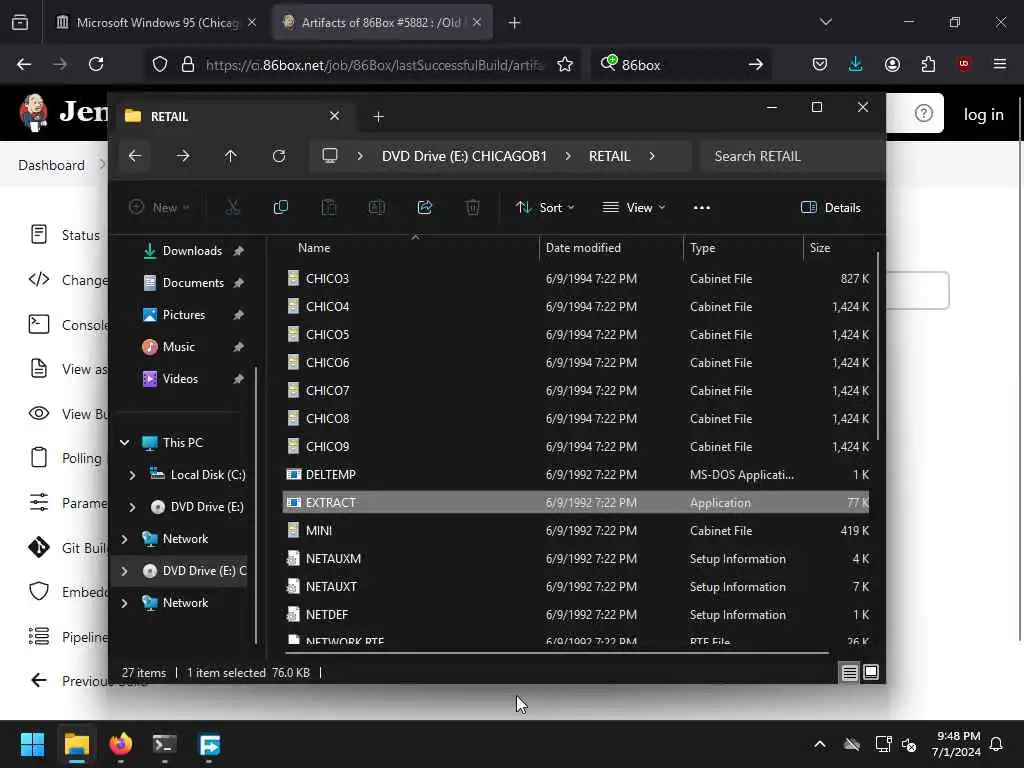1024x768 pixels.
Task: Refresh the RETAIL folder view
Action: click(x=279, y=156)
